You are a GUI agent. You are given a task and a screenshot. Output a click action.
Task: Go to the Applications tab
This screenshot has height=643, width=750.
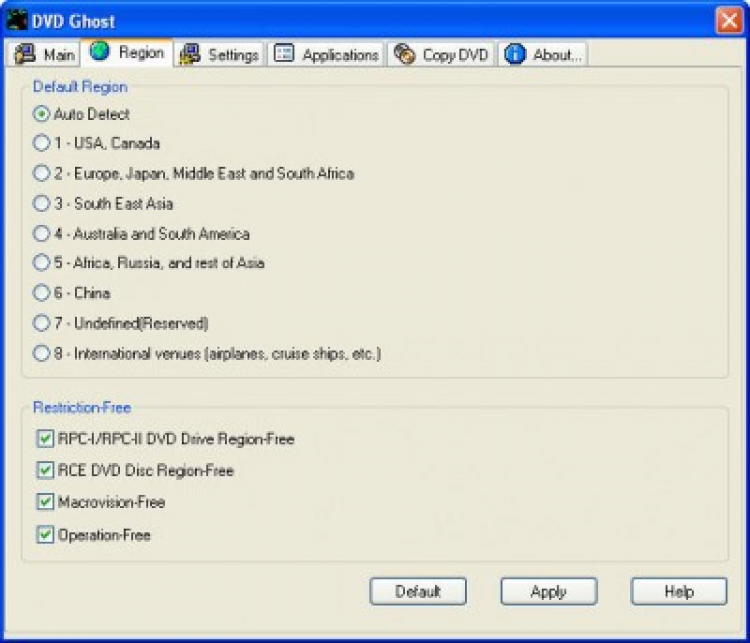pyautogui.click(x=326, y=55)
